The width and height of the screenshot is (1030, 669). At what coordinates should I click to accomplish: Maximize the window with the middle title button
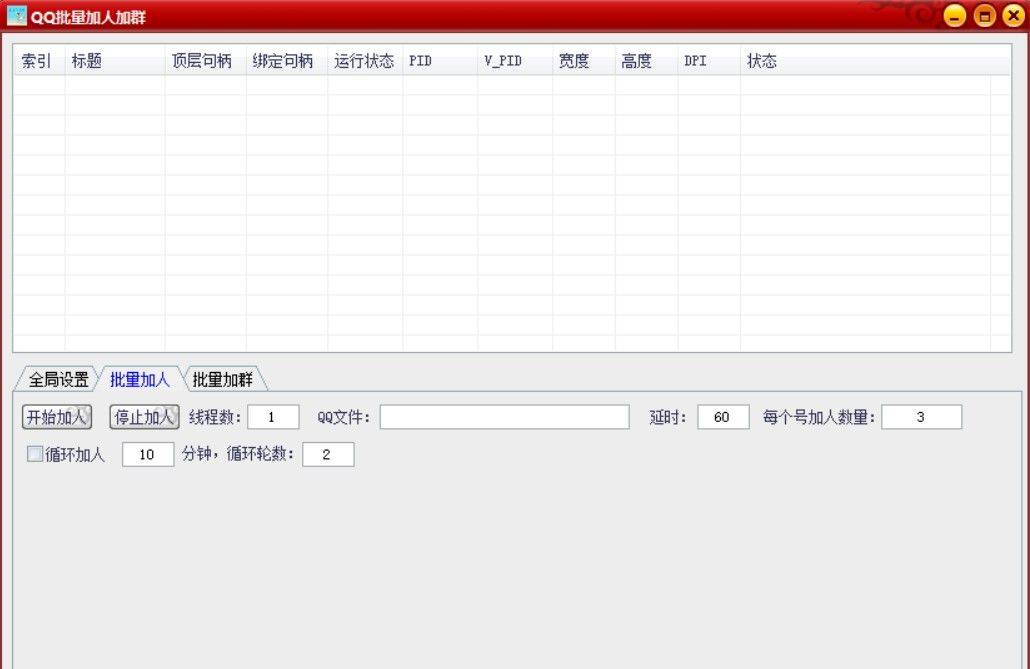tap(984, 16)
